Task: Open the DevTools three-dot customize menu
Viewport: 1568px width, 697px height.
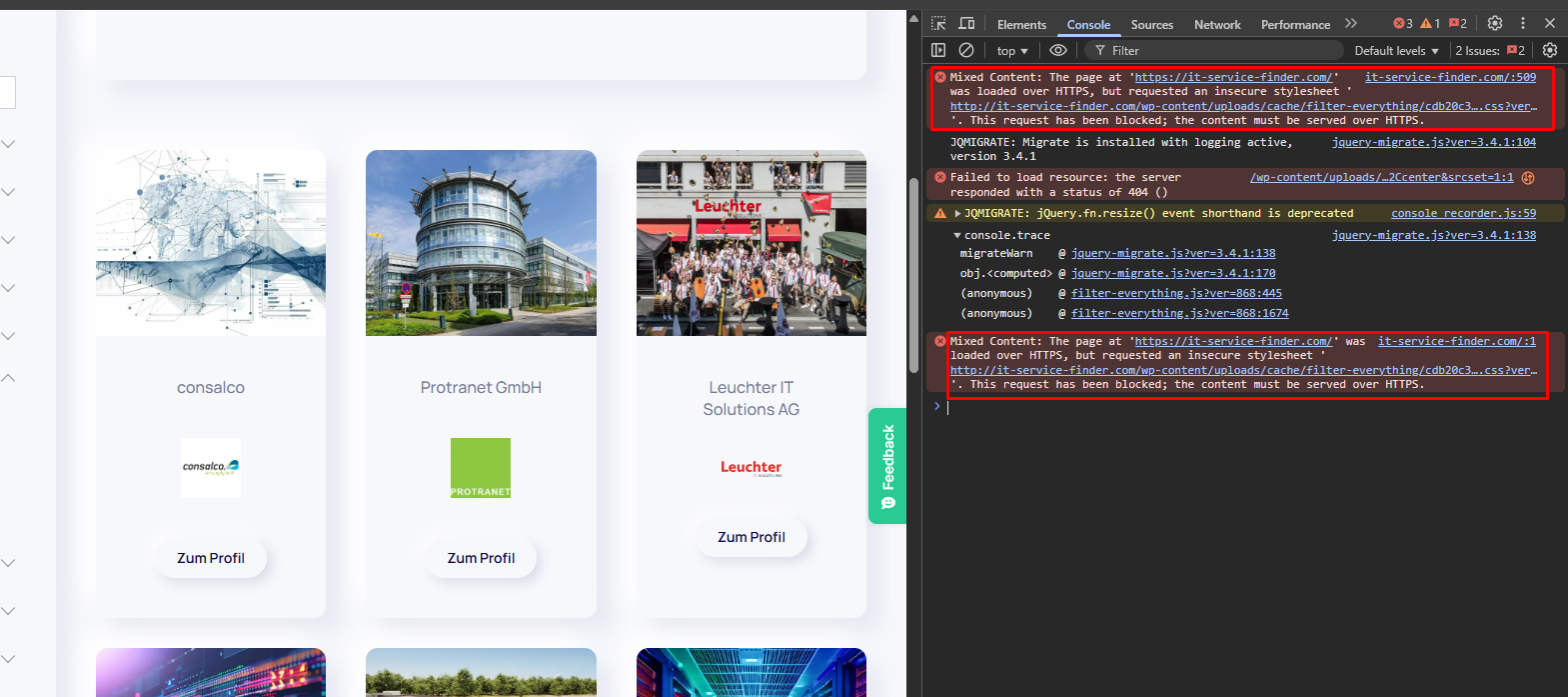Action: point(1523,23)
